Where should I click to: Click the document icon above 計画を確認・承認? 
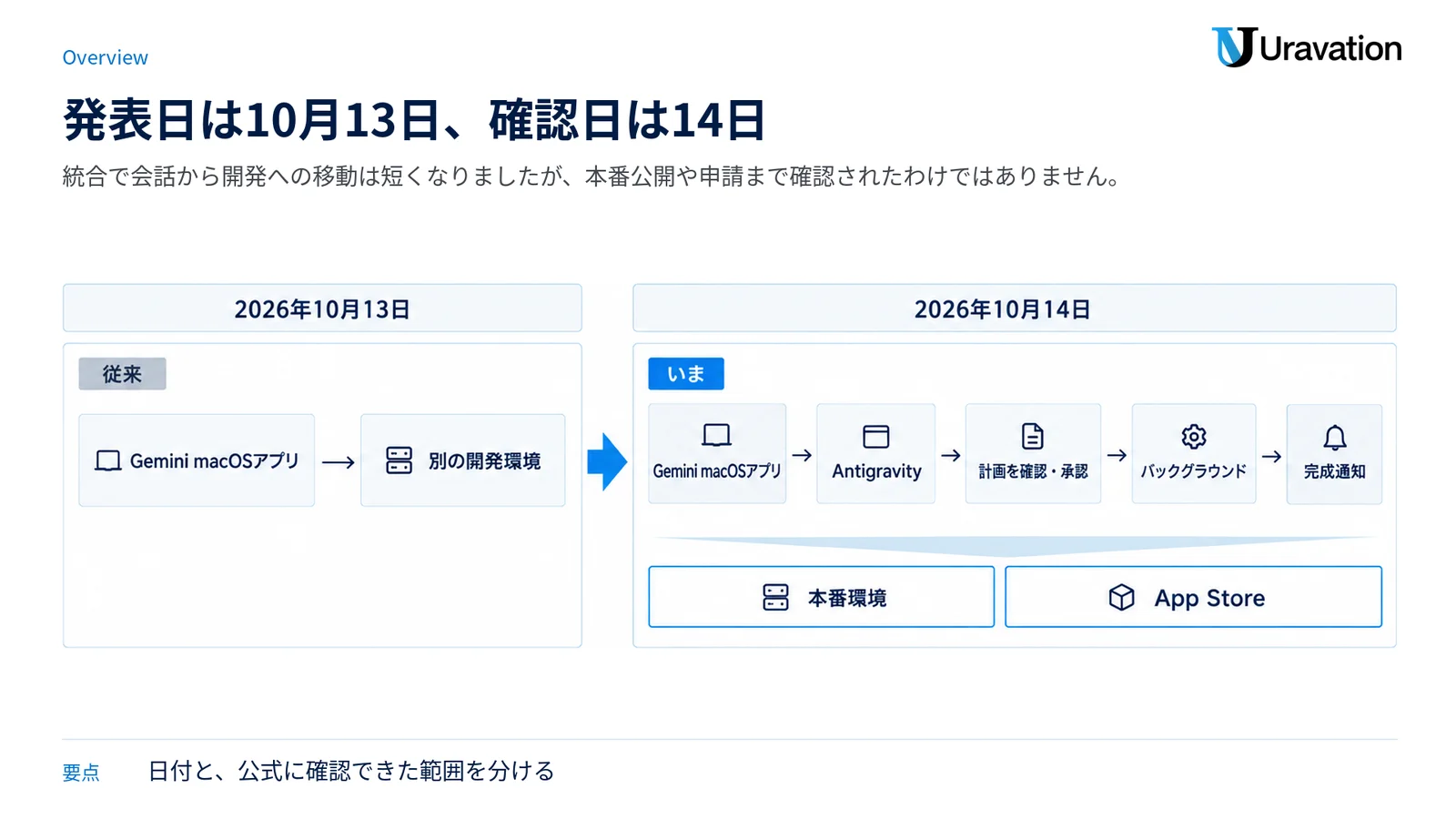pyautogui.click(x=1033, y=437)
